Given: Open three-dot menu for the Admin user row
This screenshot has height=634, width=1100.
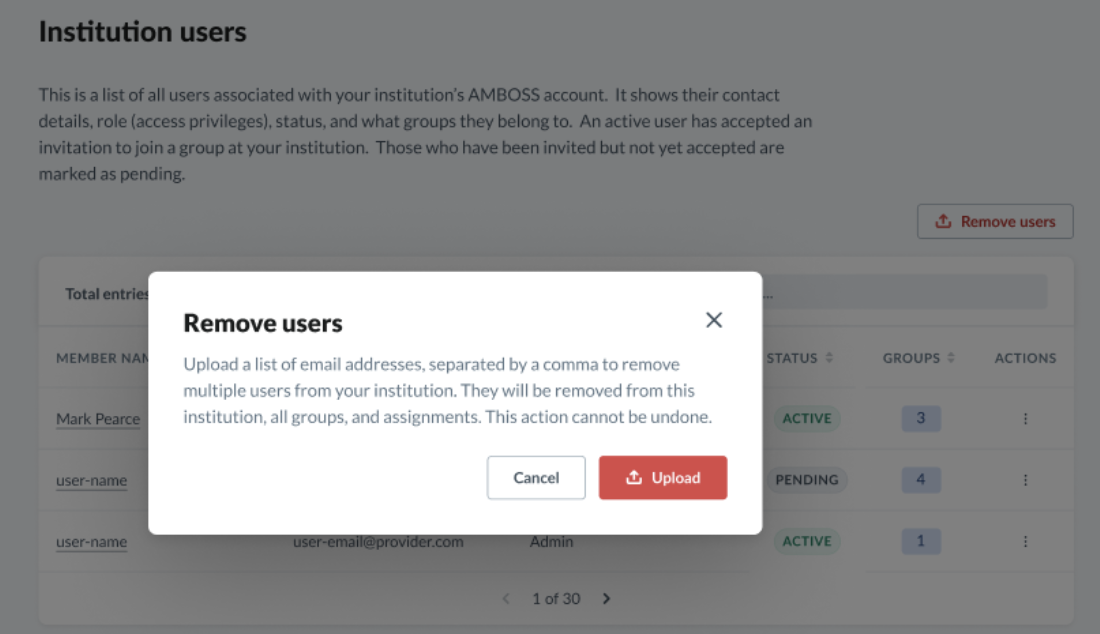Looking at the screenshot, I should (1025, 541).
